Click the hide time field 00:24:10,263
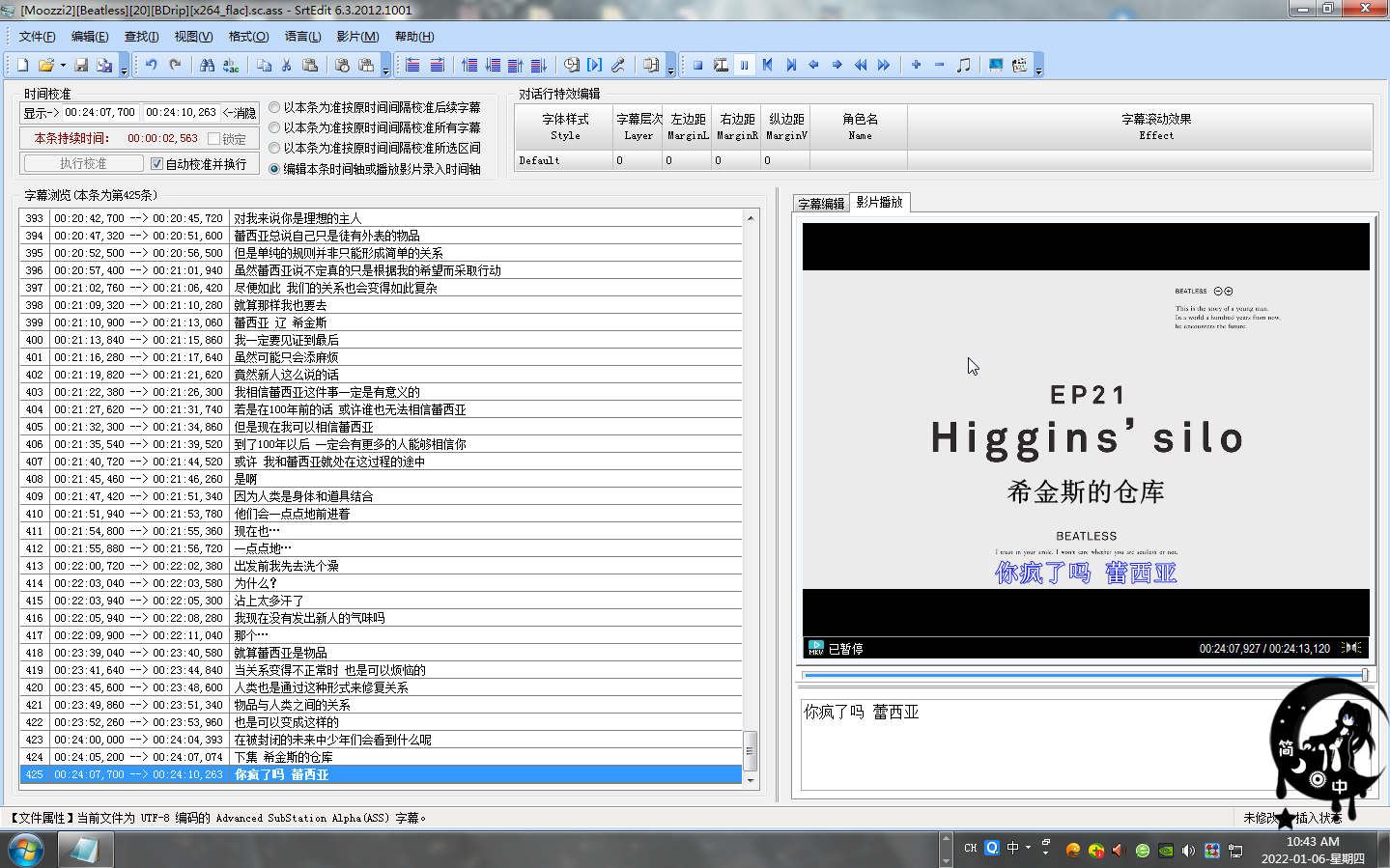 click(x=181, y=113)
